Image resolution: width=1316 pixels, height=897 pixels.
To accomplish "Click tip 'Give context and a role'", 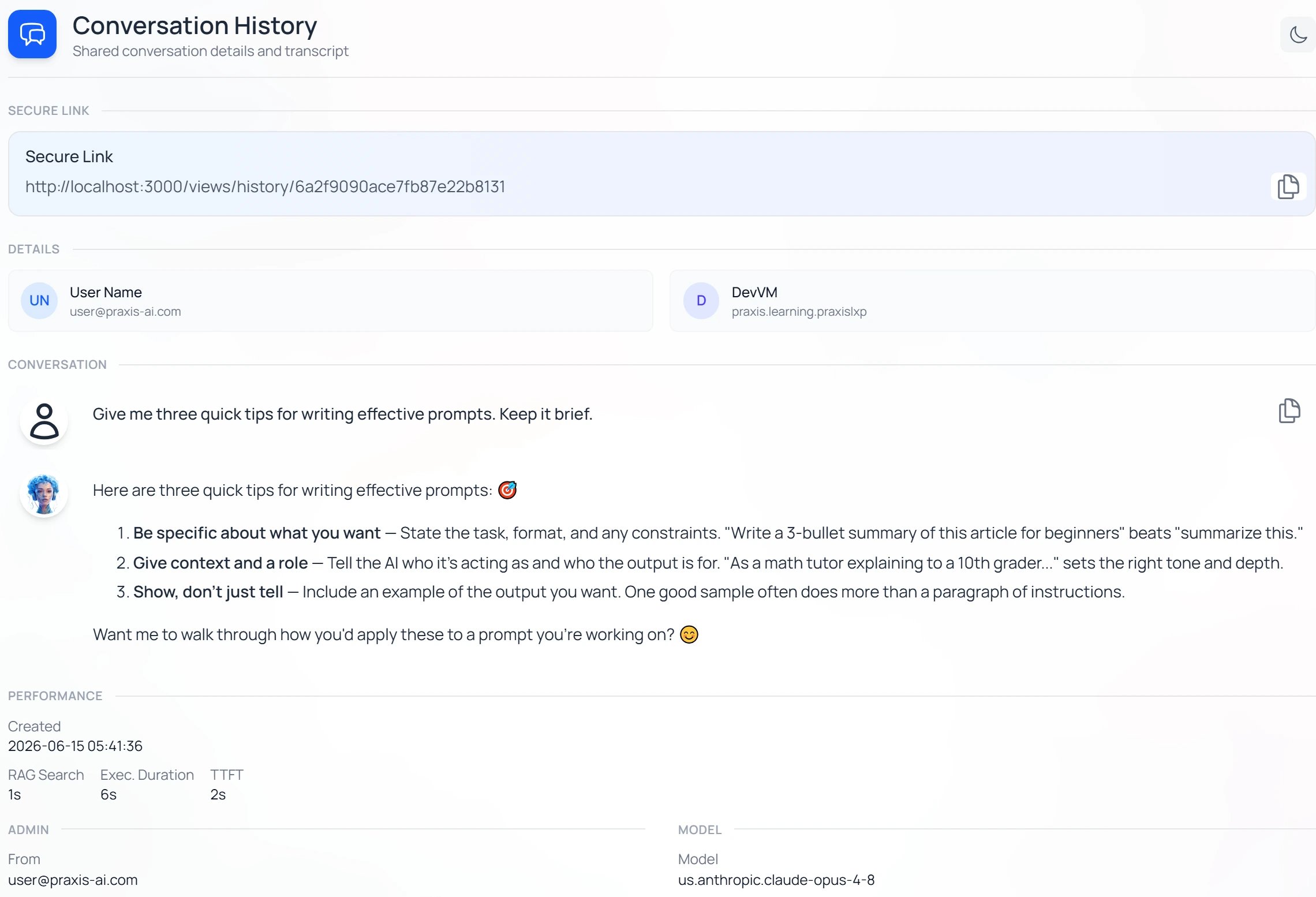I will [220, 563].
